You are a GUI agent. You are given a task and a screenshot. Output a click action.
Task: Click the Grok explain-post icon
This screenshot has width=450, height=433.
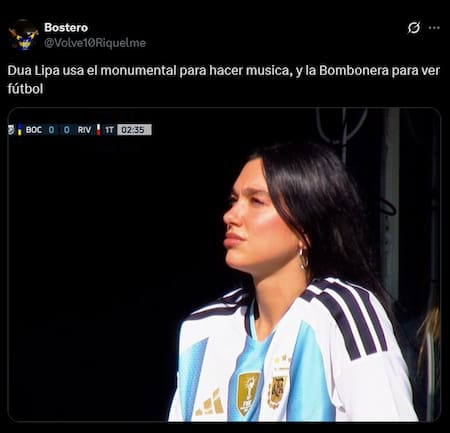(414, 28)
